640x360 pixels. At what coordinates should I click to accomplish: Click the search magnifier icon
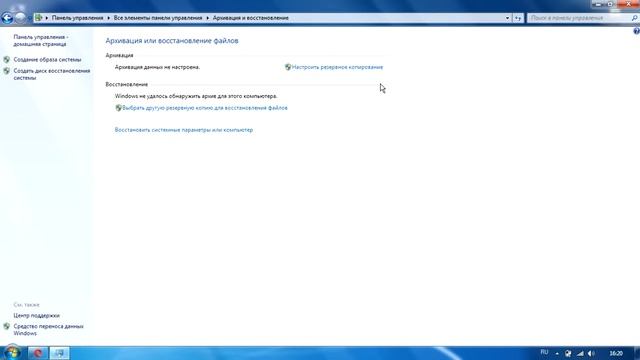pos(635,18)
